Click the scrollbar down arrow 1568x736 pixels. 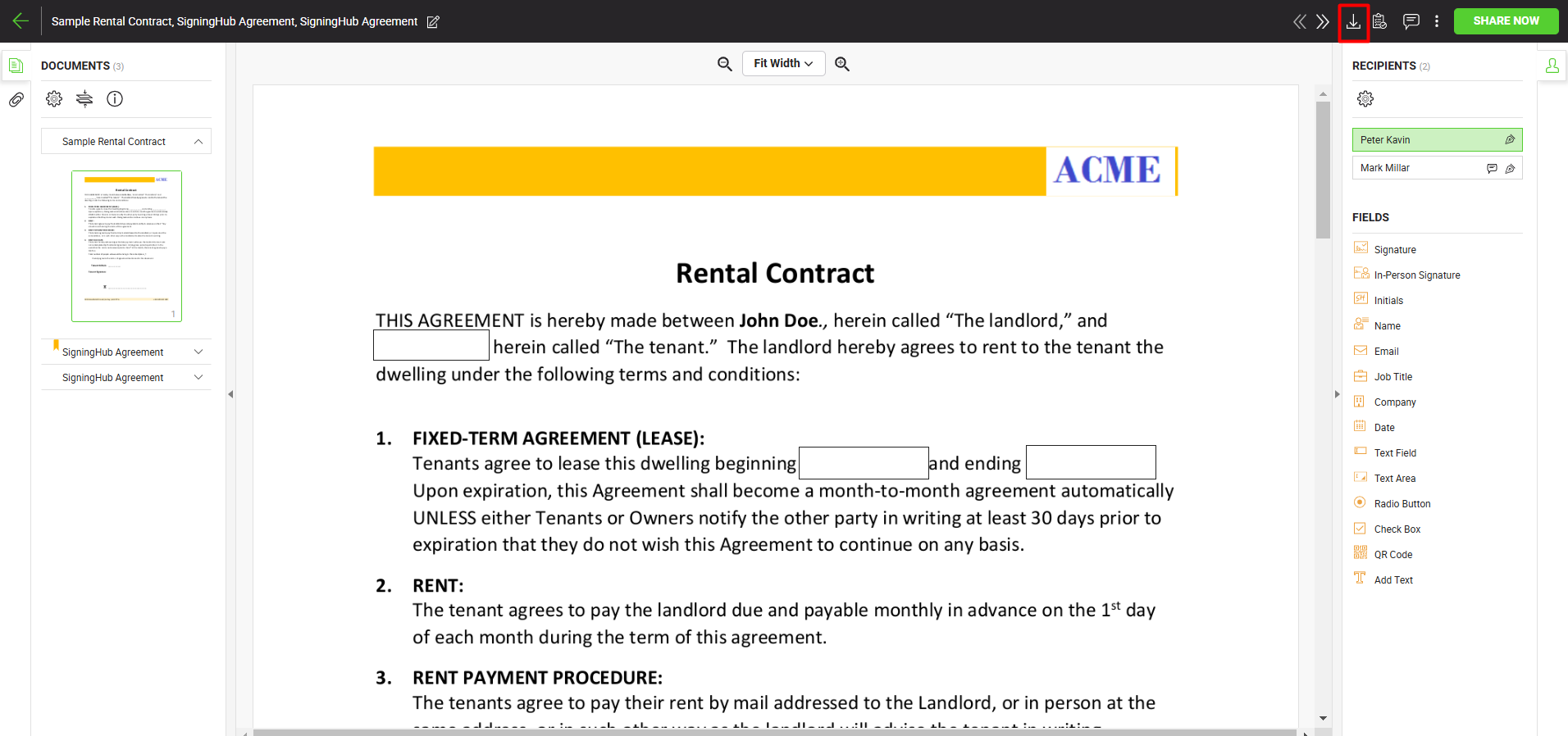point(1323,718)
